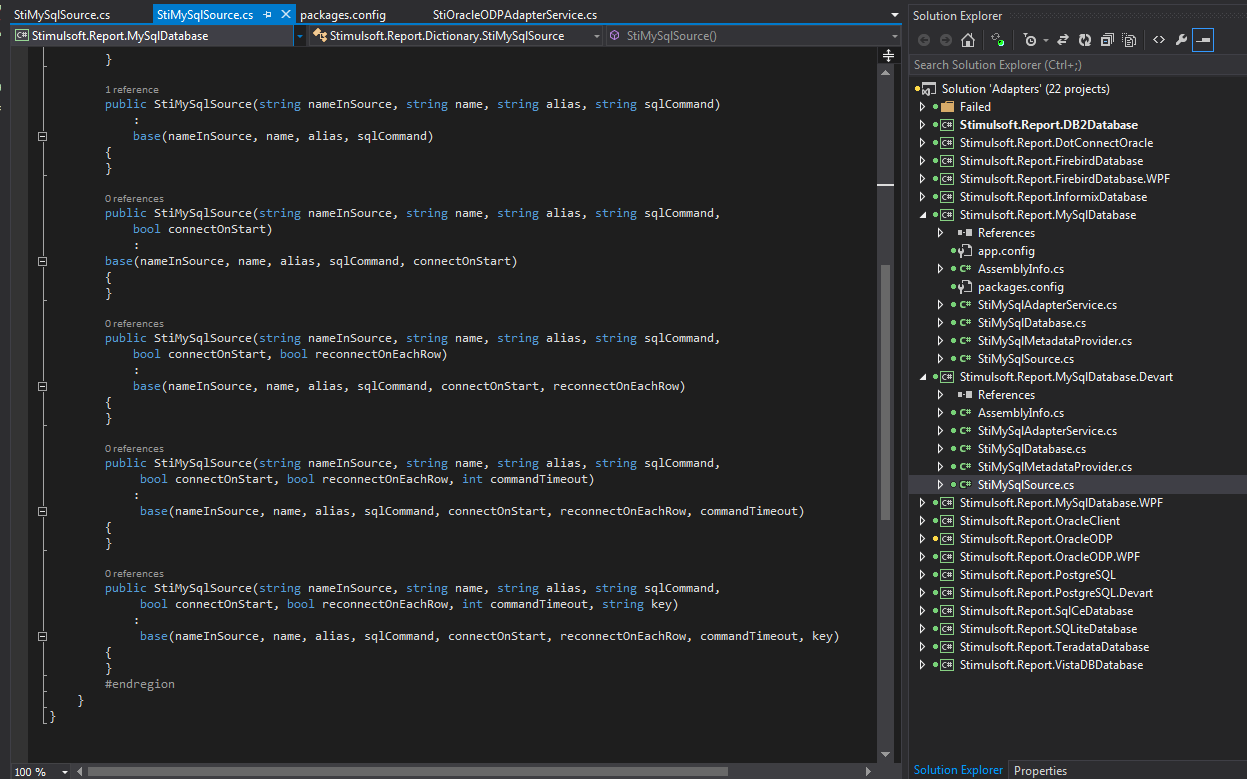Select the active pinned StiMySqlSource.cs tab
1247x779 pixels.
click(x=205, y=15)
